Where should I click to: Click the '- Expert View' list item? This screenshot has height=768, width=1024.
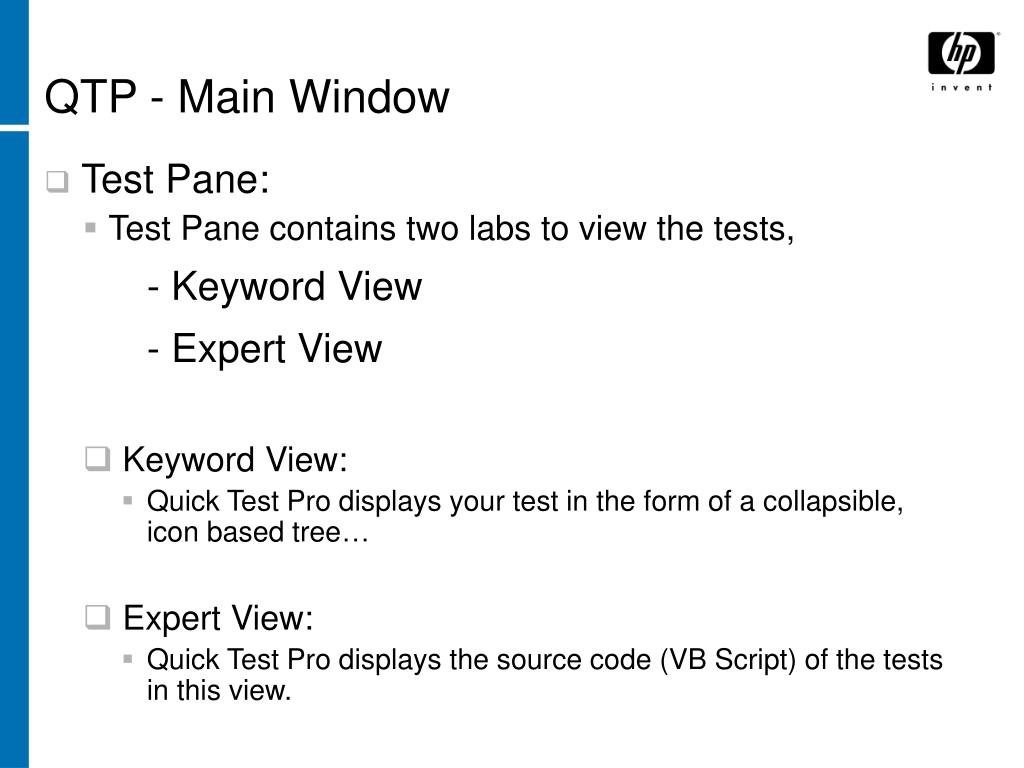click(x=264, y=348)
